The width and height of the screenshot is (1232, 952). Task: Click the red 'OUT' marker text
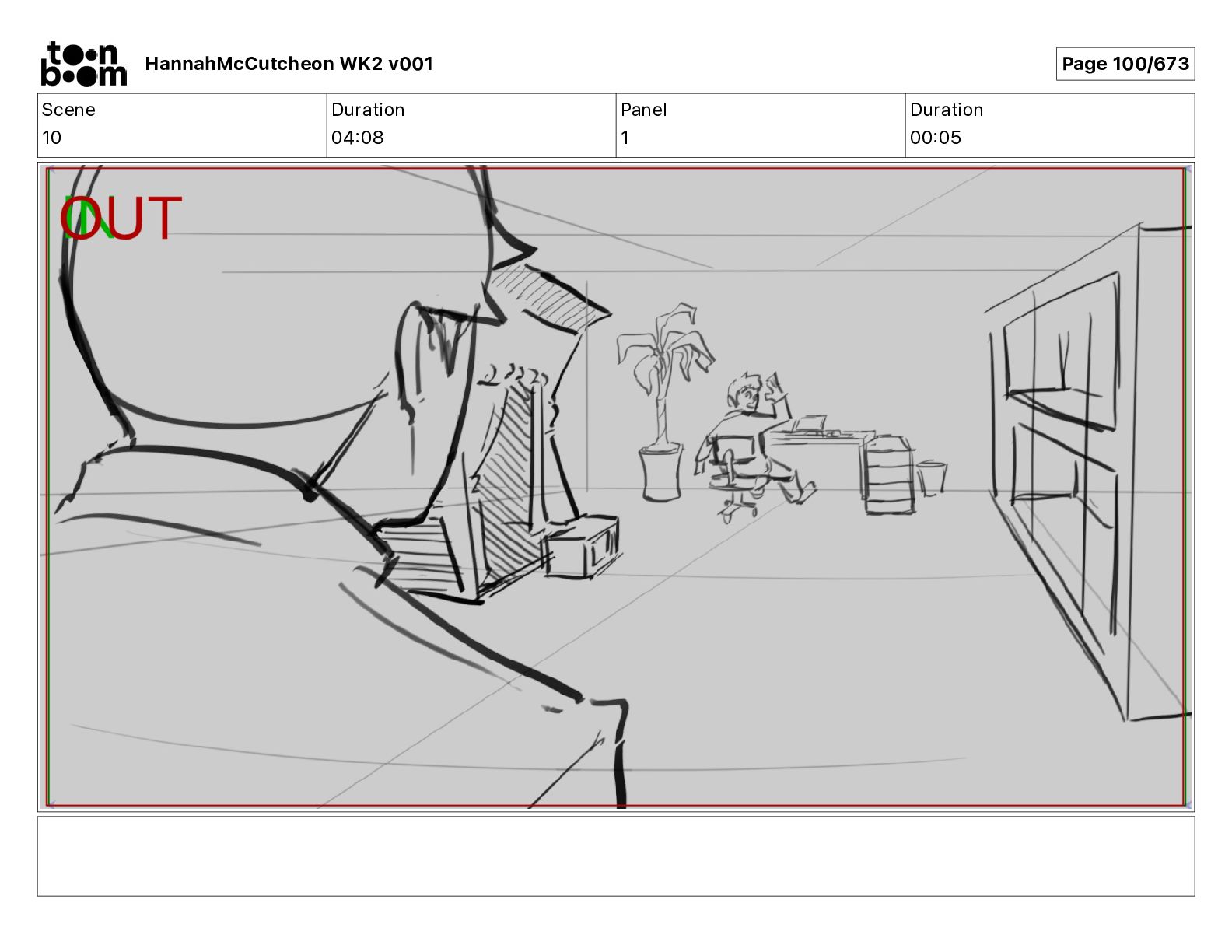click(121, 218)
